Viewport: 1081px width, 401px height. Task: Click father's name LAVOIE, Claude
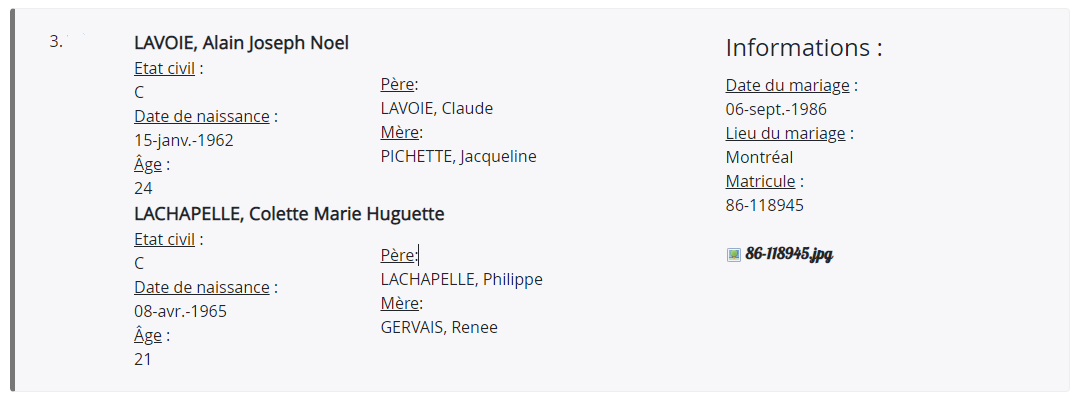pos(436,108)
